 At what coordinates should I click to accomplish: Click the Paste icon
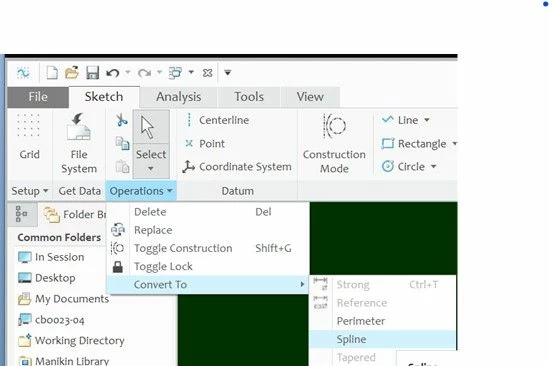122,166
